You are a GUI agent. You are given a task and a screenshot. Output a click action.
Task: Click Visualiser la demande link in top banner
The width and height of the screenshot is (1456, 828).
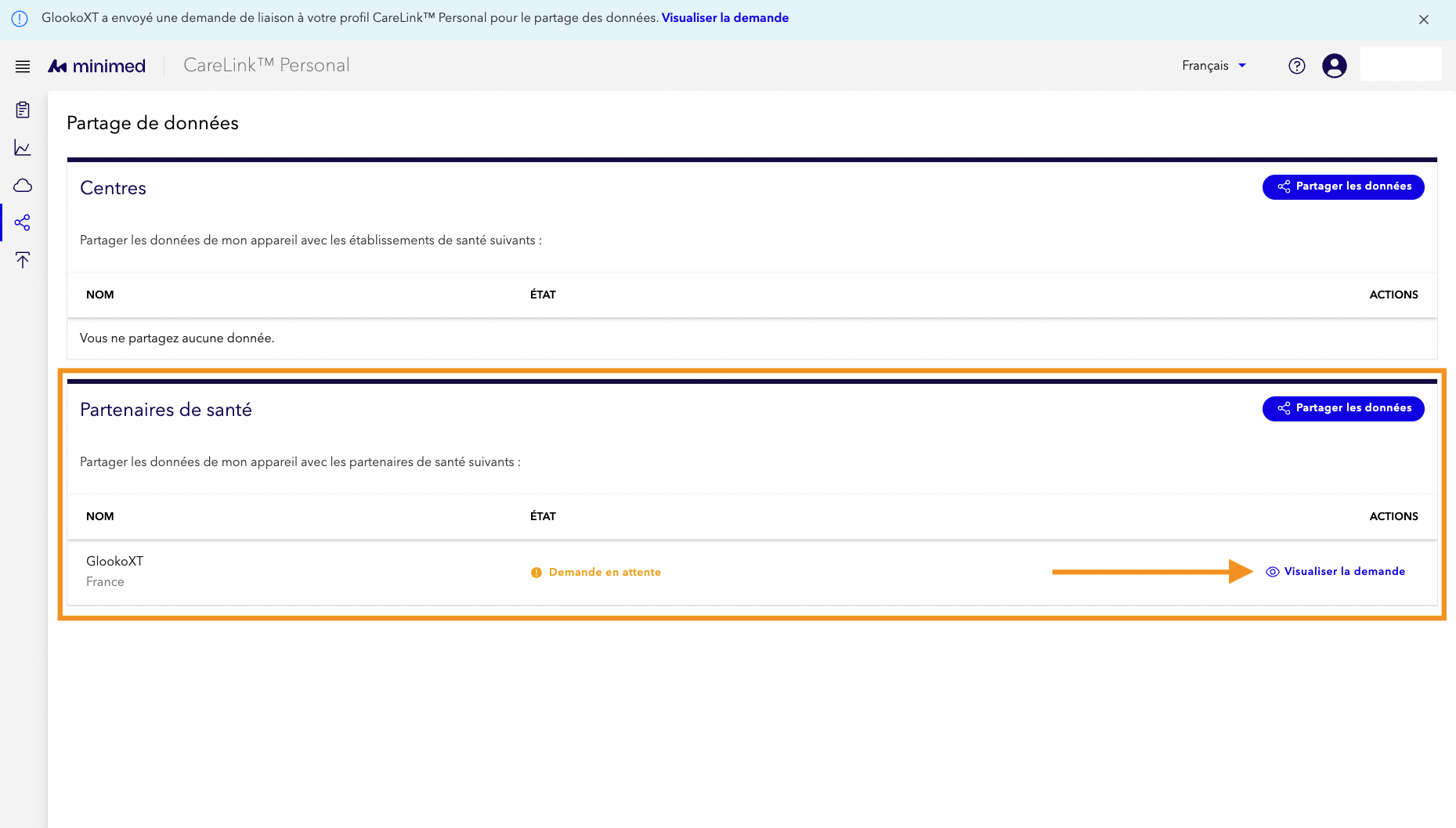coord(725,18)
